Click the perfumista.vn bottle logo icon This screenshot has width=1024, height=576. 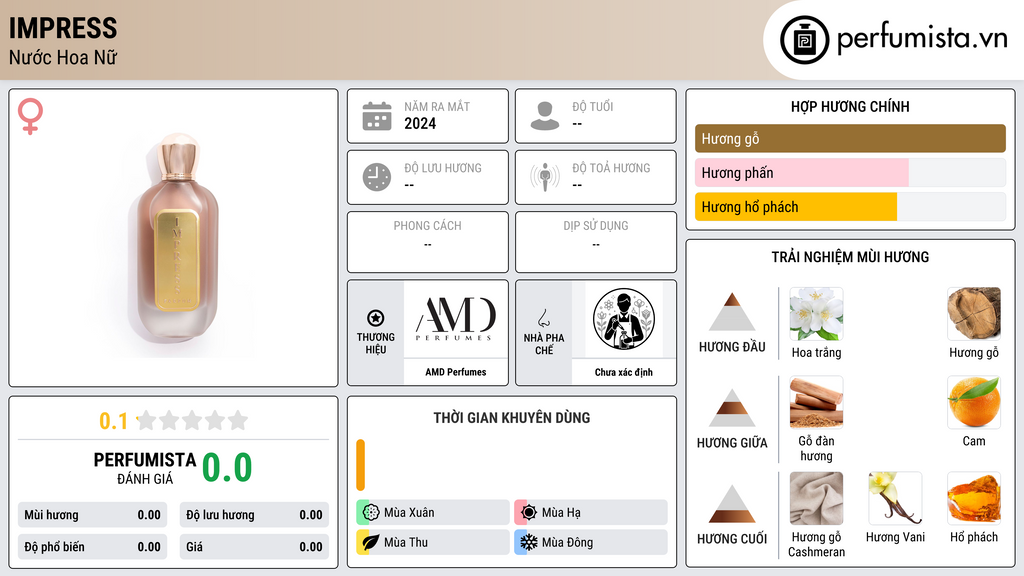coord(804,40)
